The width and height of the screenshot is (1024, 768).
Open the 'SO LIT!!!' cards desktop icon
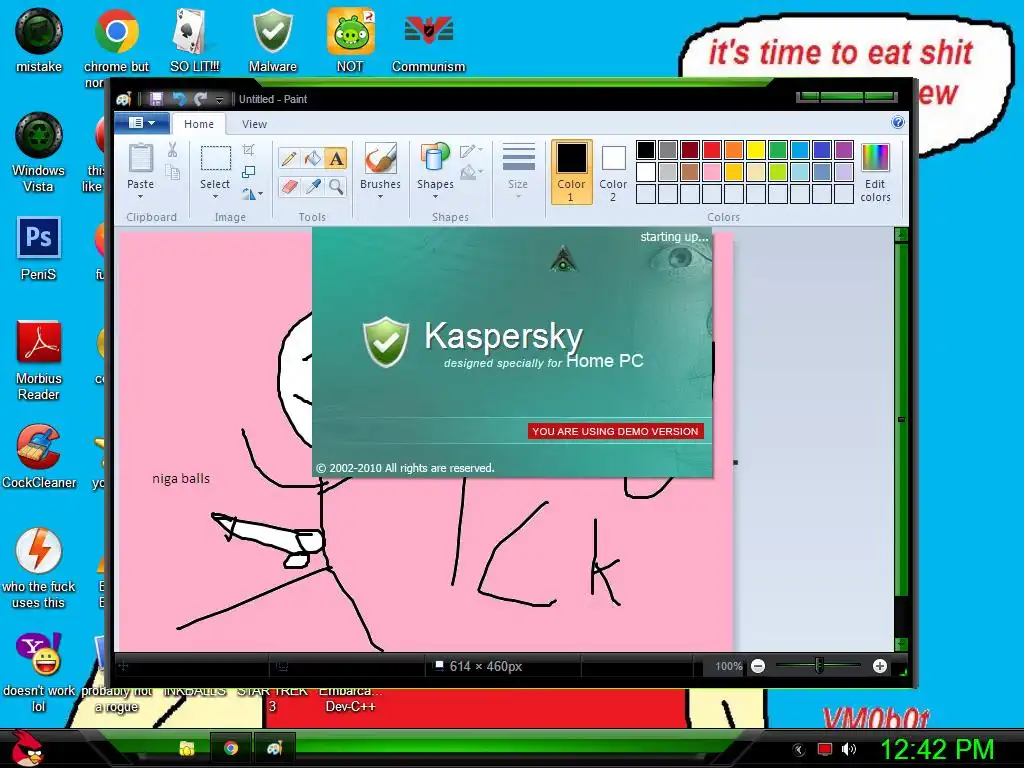195,39
